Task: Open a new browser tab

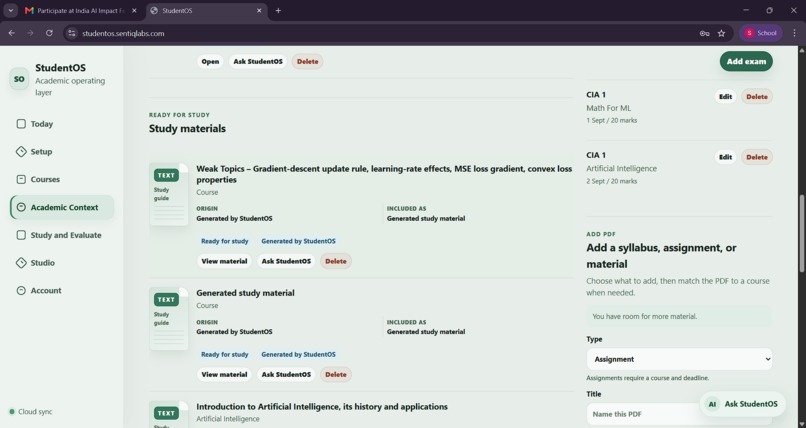Action: coord(278,10)
